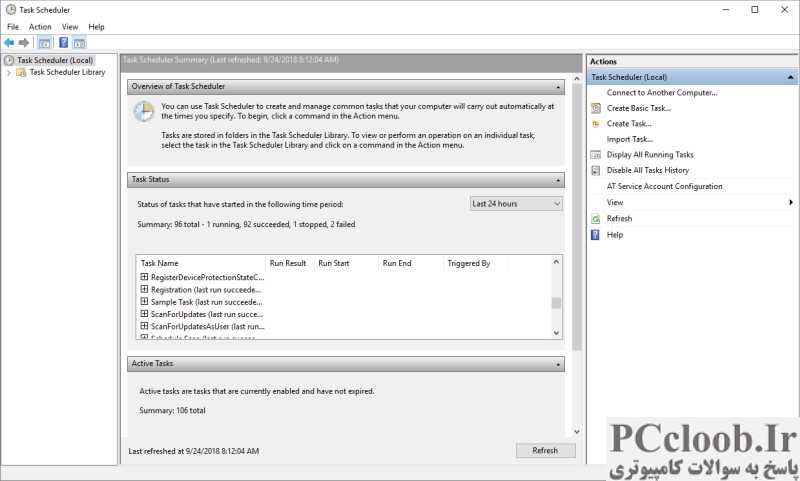This screenshot has height=481, width=800.
Task: Minimize the Task Scheduler window
Action: [x=726, y=10]
